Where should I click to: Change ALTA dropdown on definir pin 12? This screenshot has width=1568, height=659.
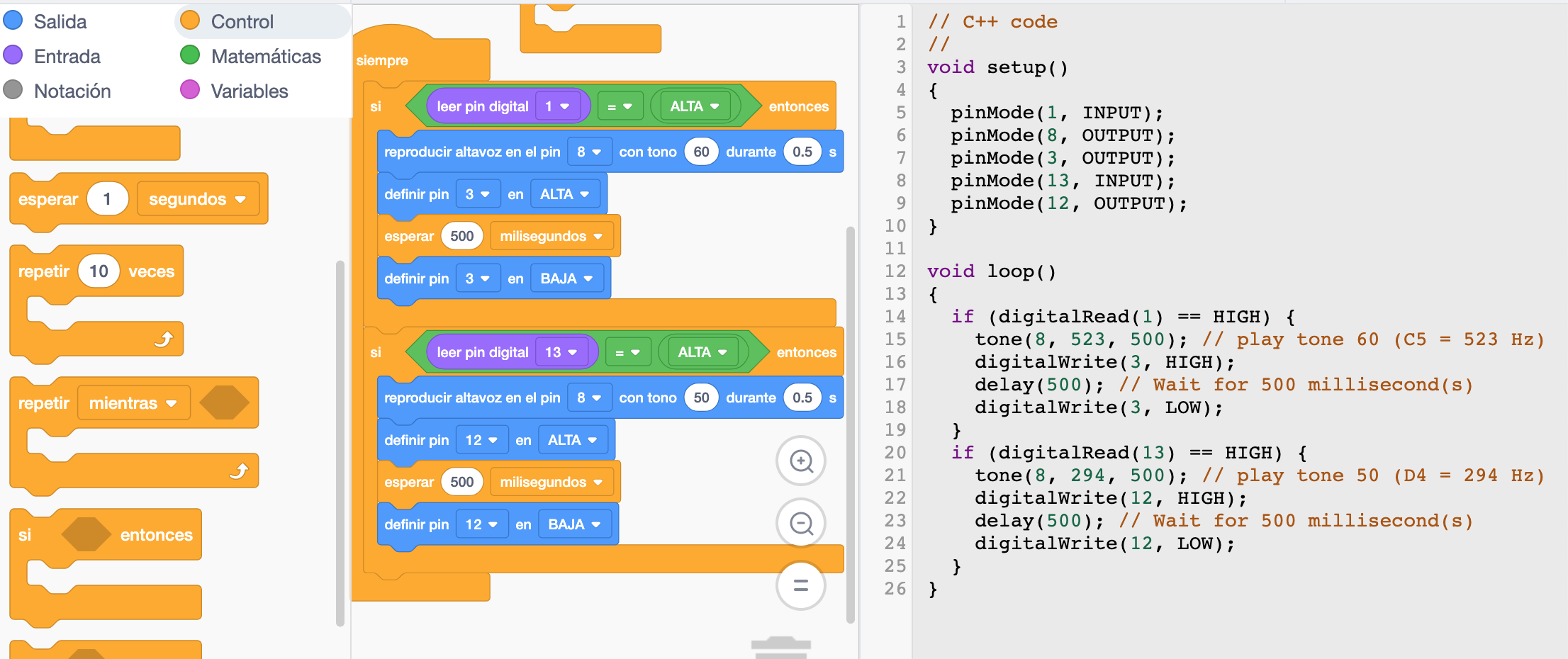[x=573, y=440]
